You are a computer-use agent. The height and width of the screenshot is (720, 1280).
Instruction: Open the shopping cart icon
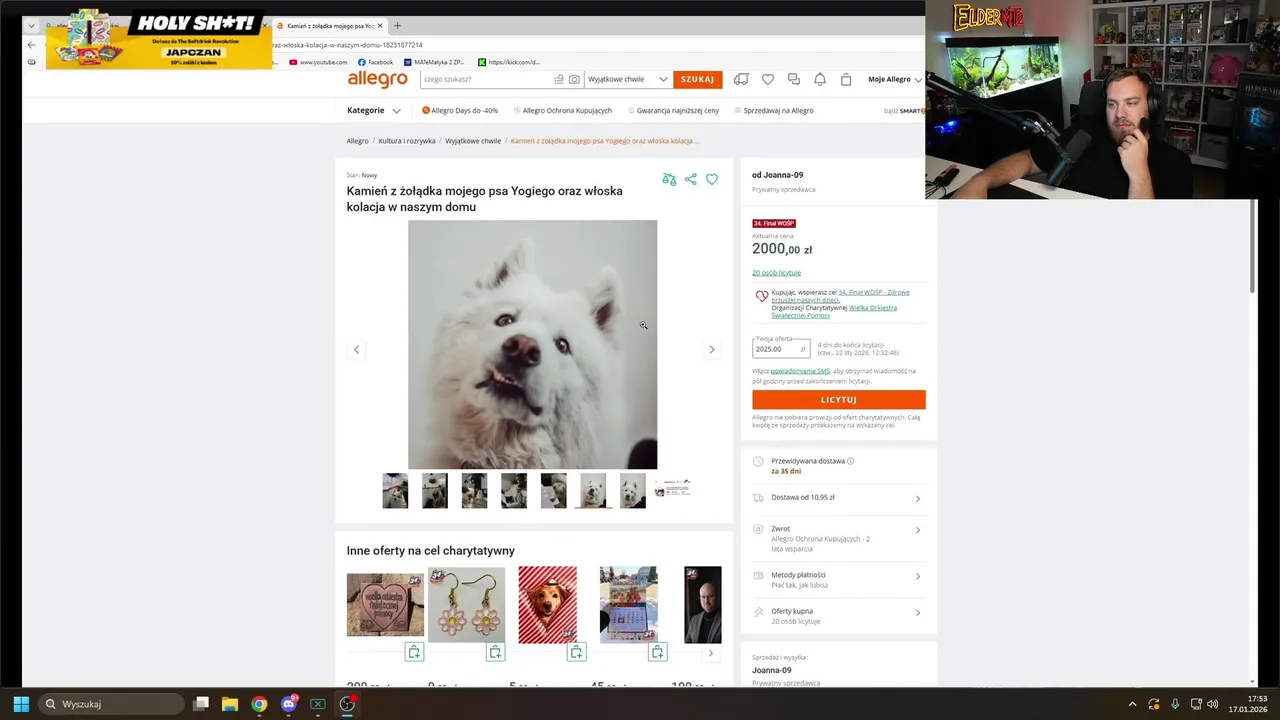[x=846, y=79]
